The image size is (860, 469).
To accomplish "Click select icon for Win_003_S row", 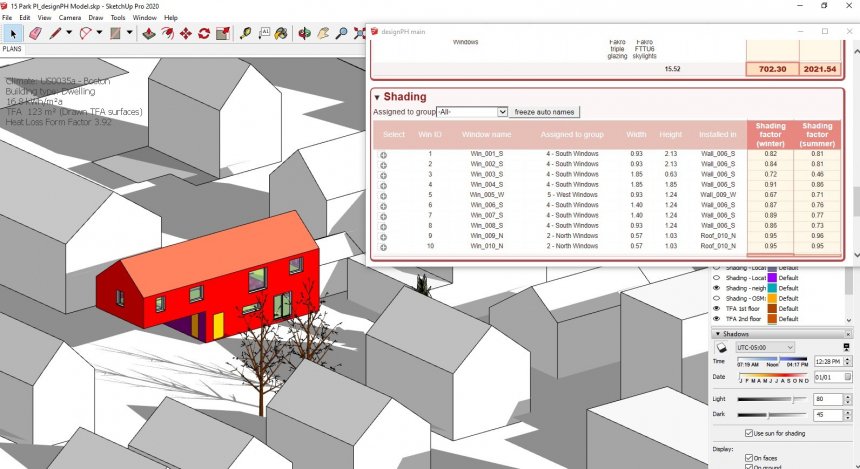I will (383, 176).
